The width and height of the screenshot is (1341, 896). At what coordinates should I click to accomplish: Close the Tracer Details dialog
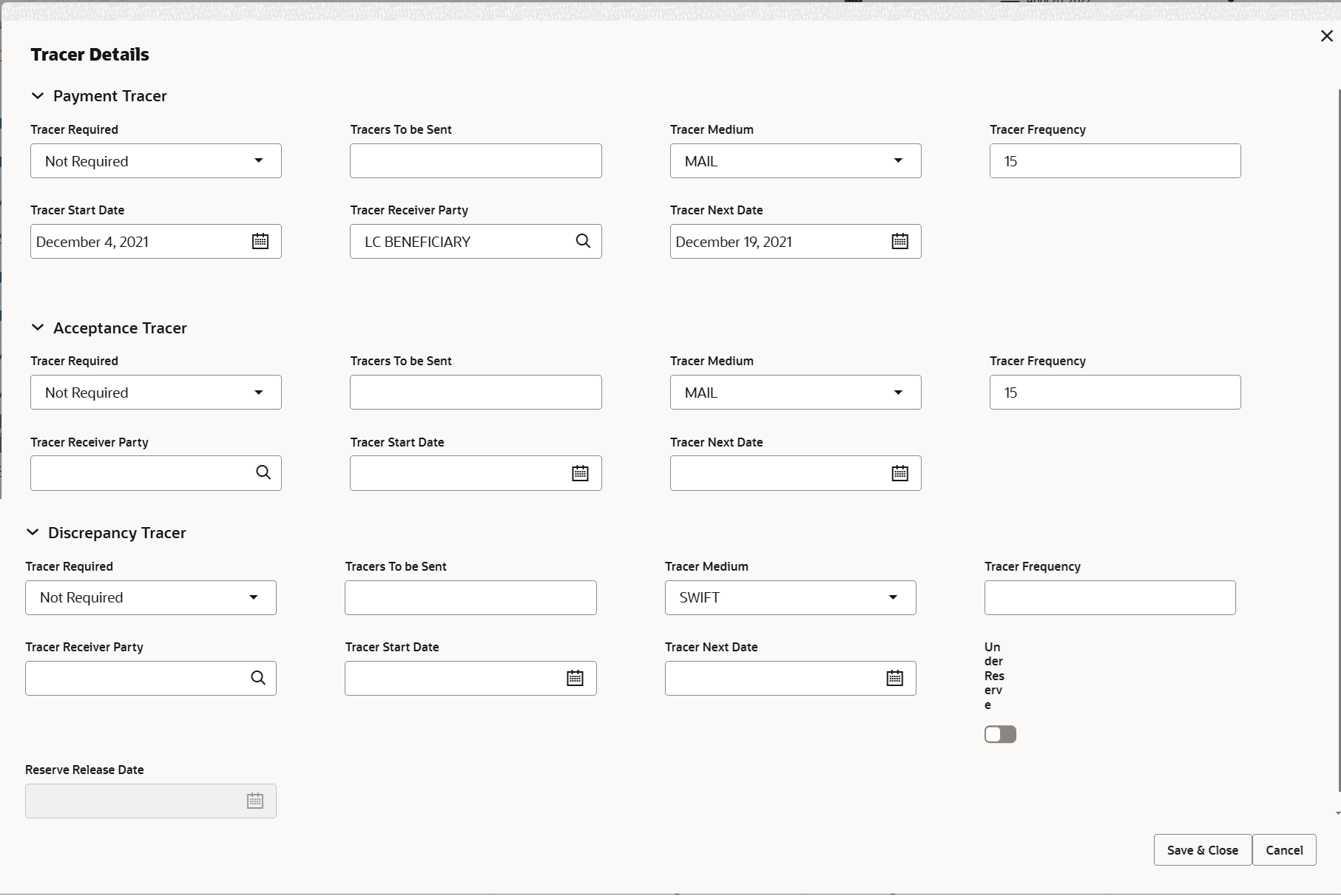coord(1326,36)
